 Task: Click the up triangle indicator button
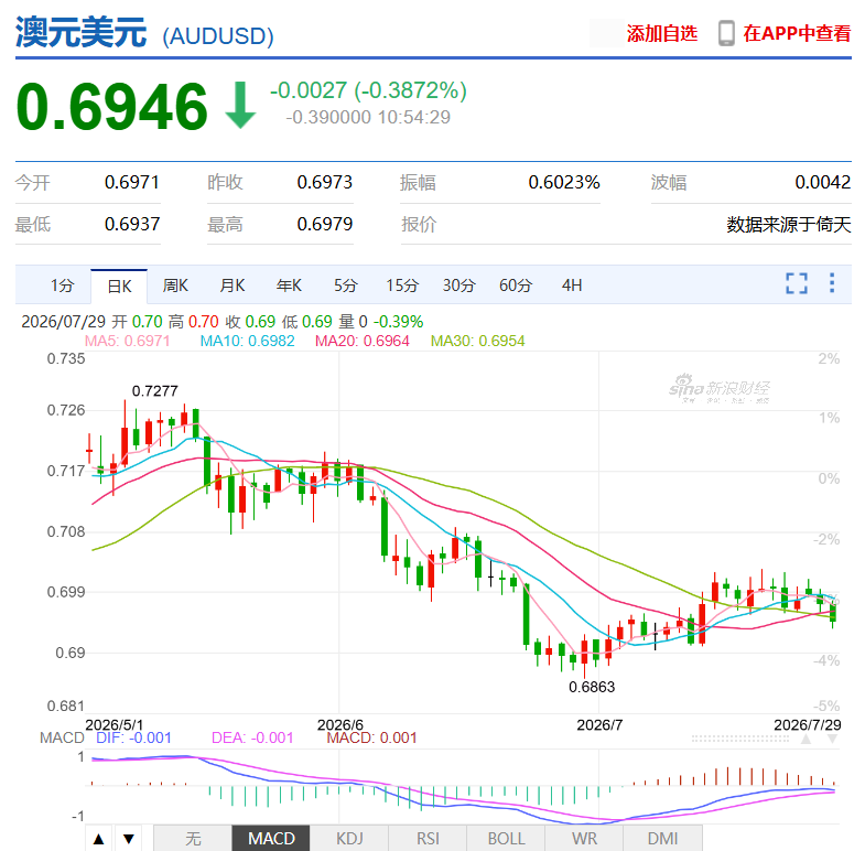pyautogui.click(x=99, y=839)
